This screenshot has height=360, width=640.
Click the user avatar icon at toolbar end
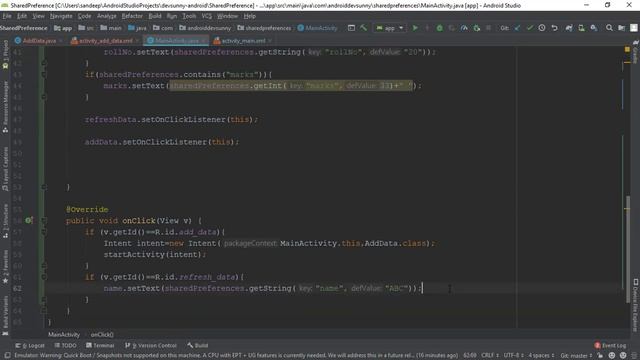(x=634, y=28)
